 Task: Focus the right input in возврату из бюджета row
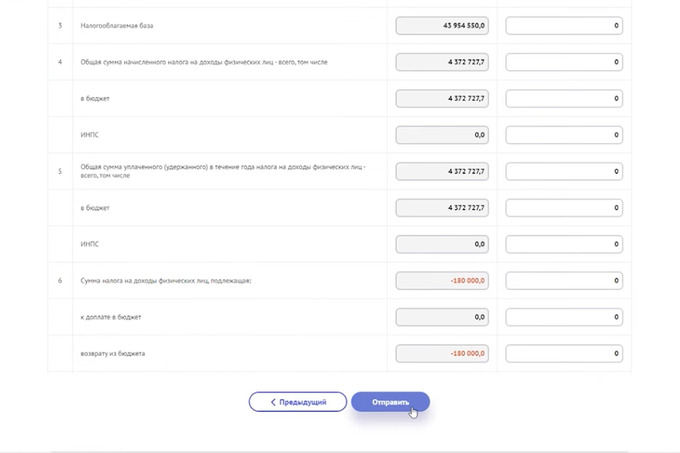(x=564, y=353)
